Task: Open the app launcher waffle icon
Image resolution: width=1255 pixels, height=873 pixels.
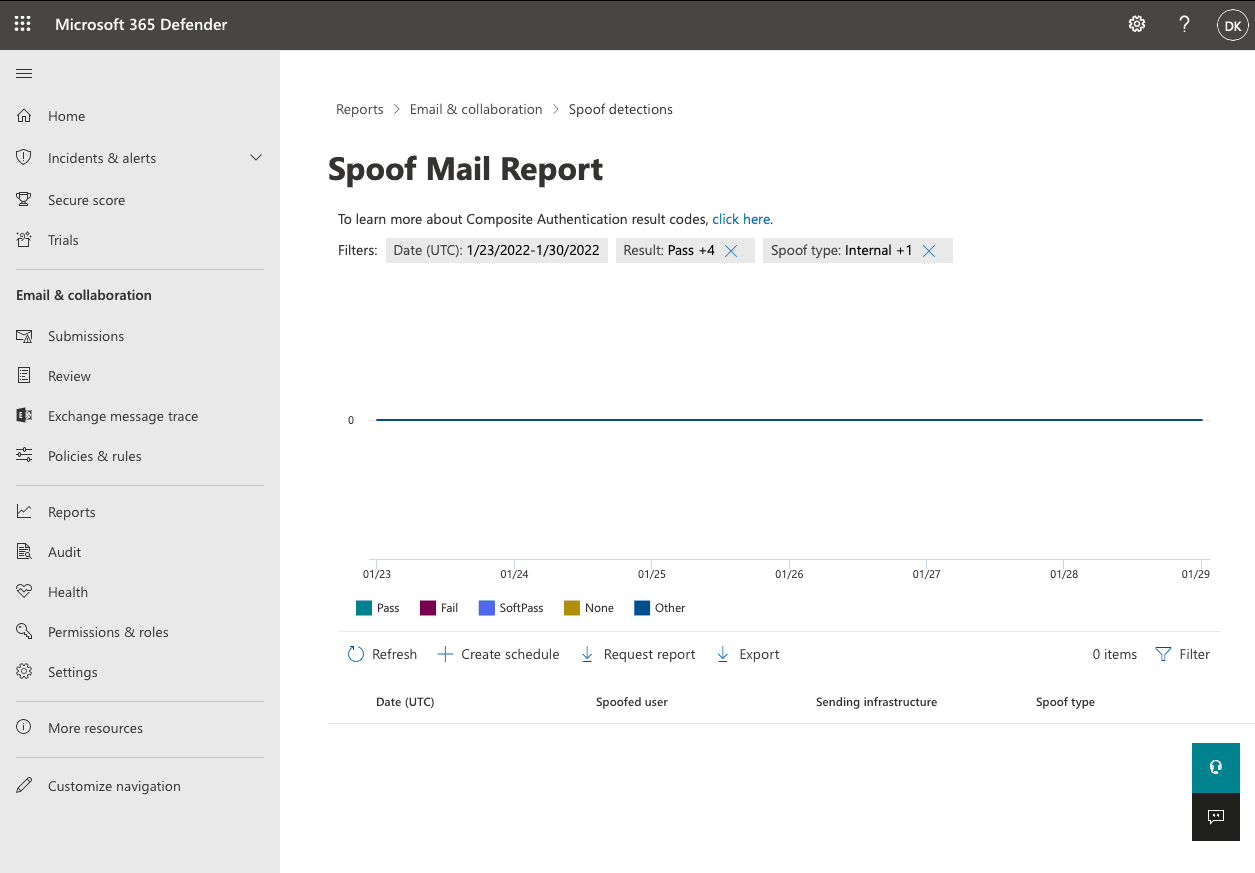Action: [22, 24]
